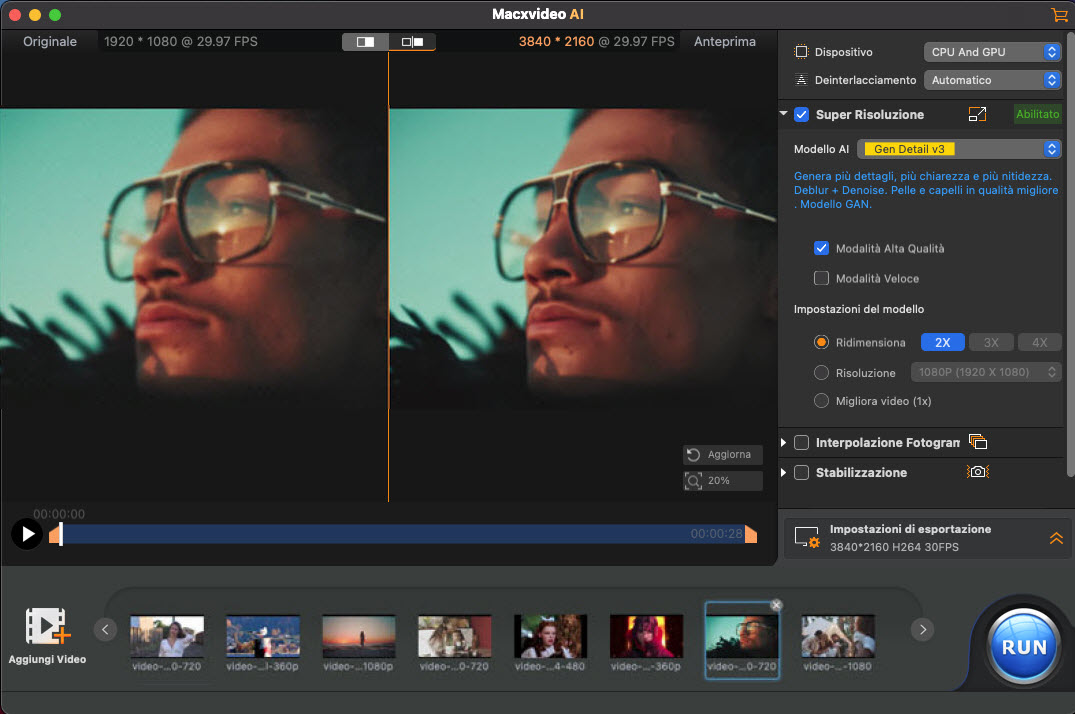Viewport: 1075px width, 714px height.
Task: Open the Modello AI dropdown
Action: tap(959, 148)
